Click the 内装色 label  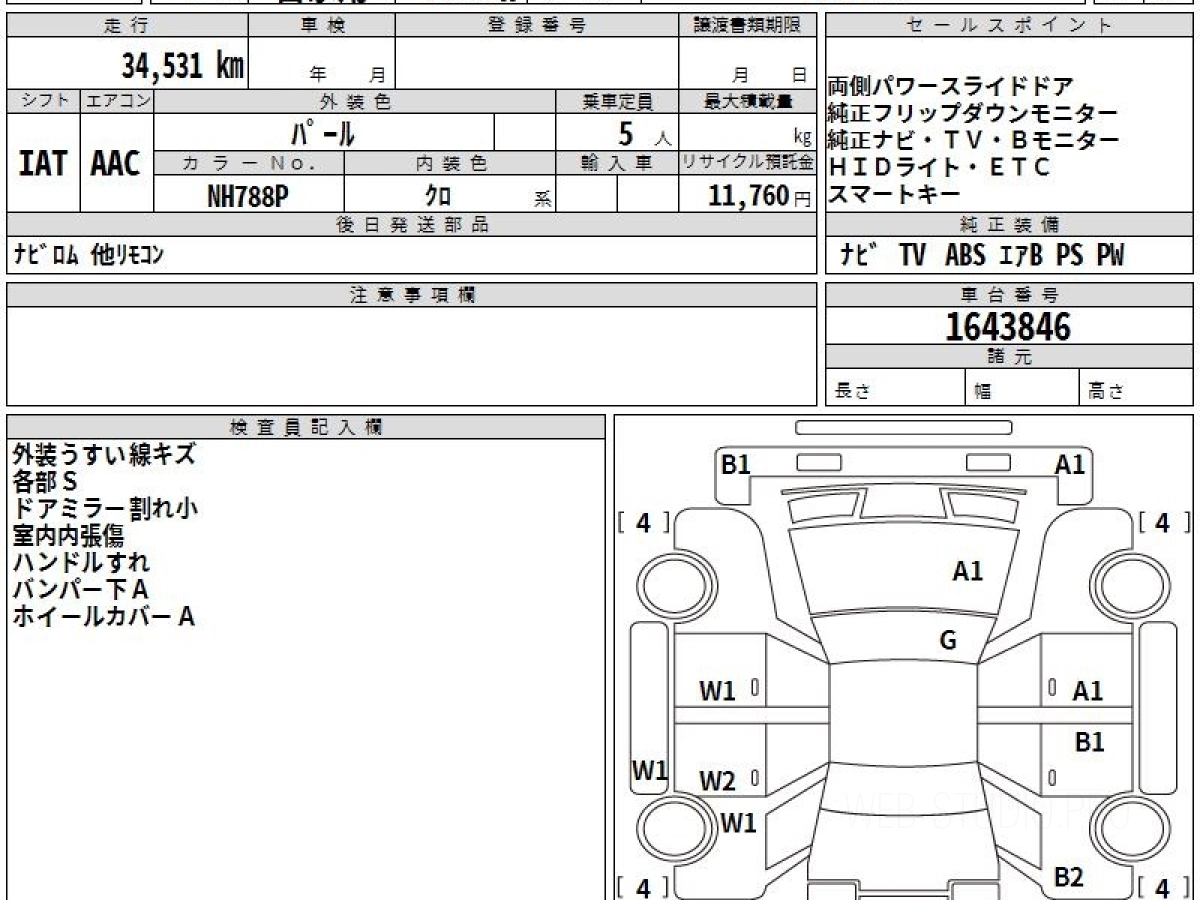click(x=450, y=163)
